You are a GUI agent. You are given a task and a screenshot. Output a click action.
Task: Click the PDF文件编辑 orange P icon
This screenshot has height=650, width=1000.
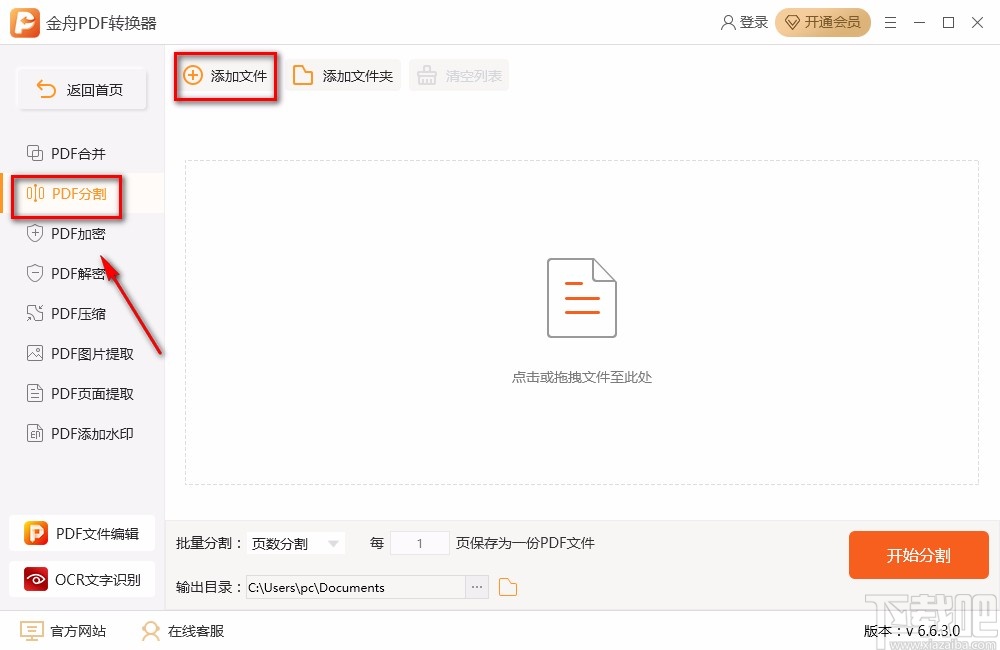(36, 533)
